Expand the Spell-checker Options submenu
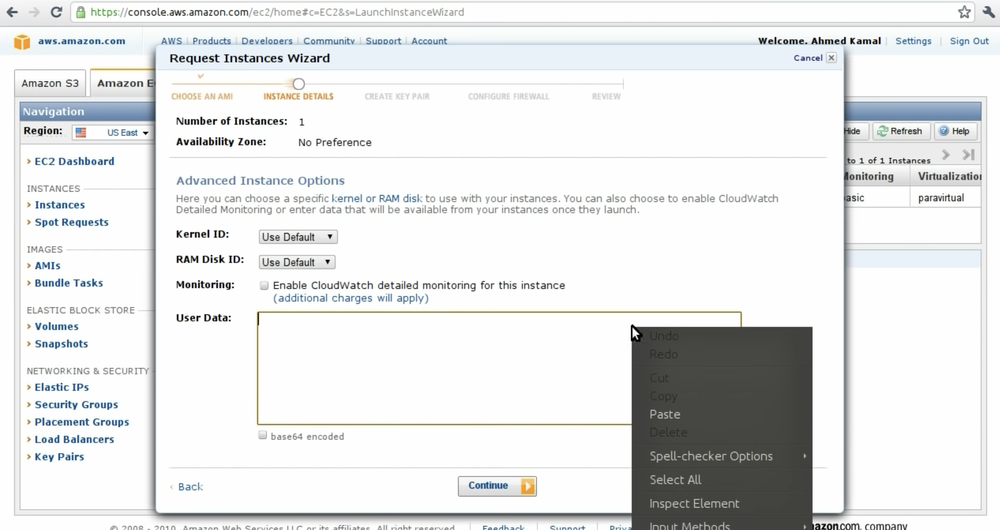This screenshot has height=530, width=1000. (711, 456)
